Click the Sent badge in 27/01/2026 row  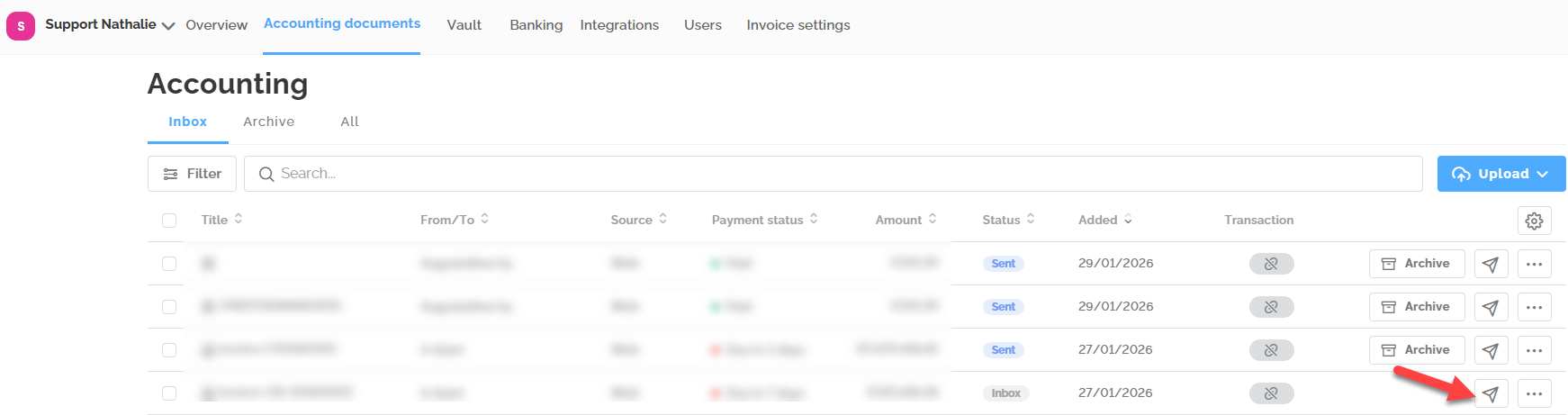pyautogui.click(x=1003, y=350)
